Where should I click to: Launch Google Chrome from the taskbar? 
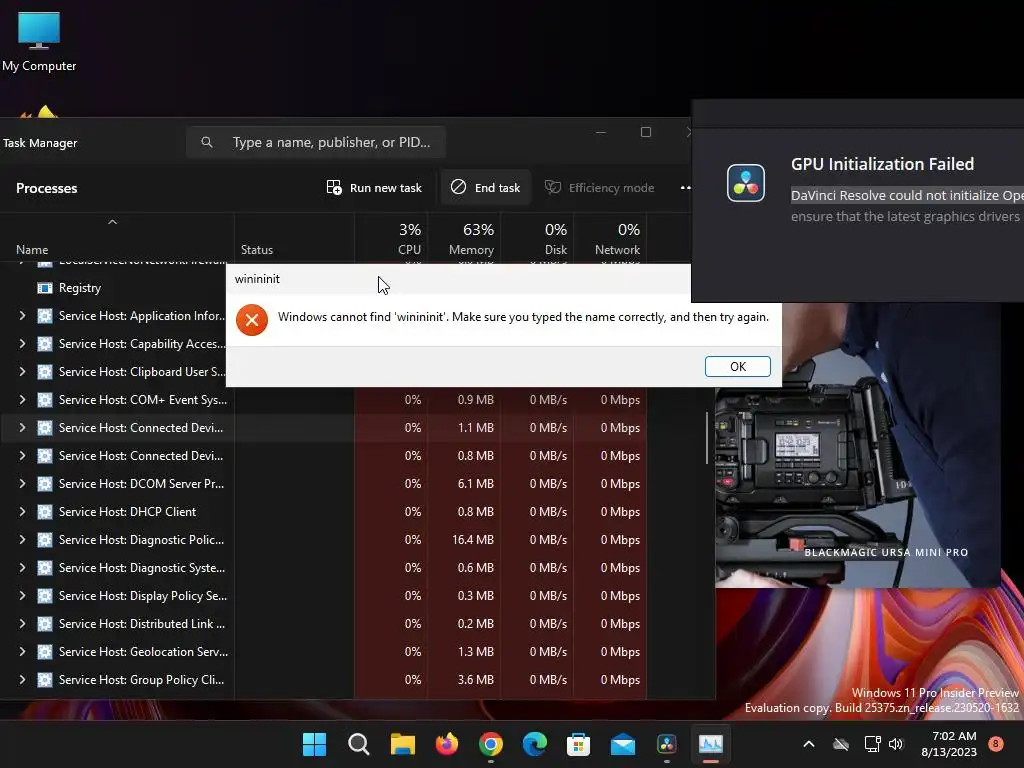490,744
